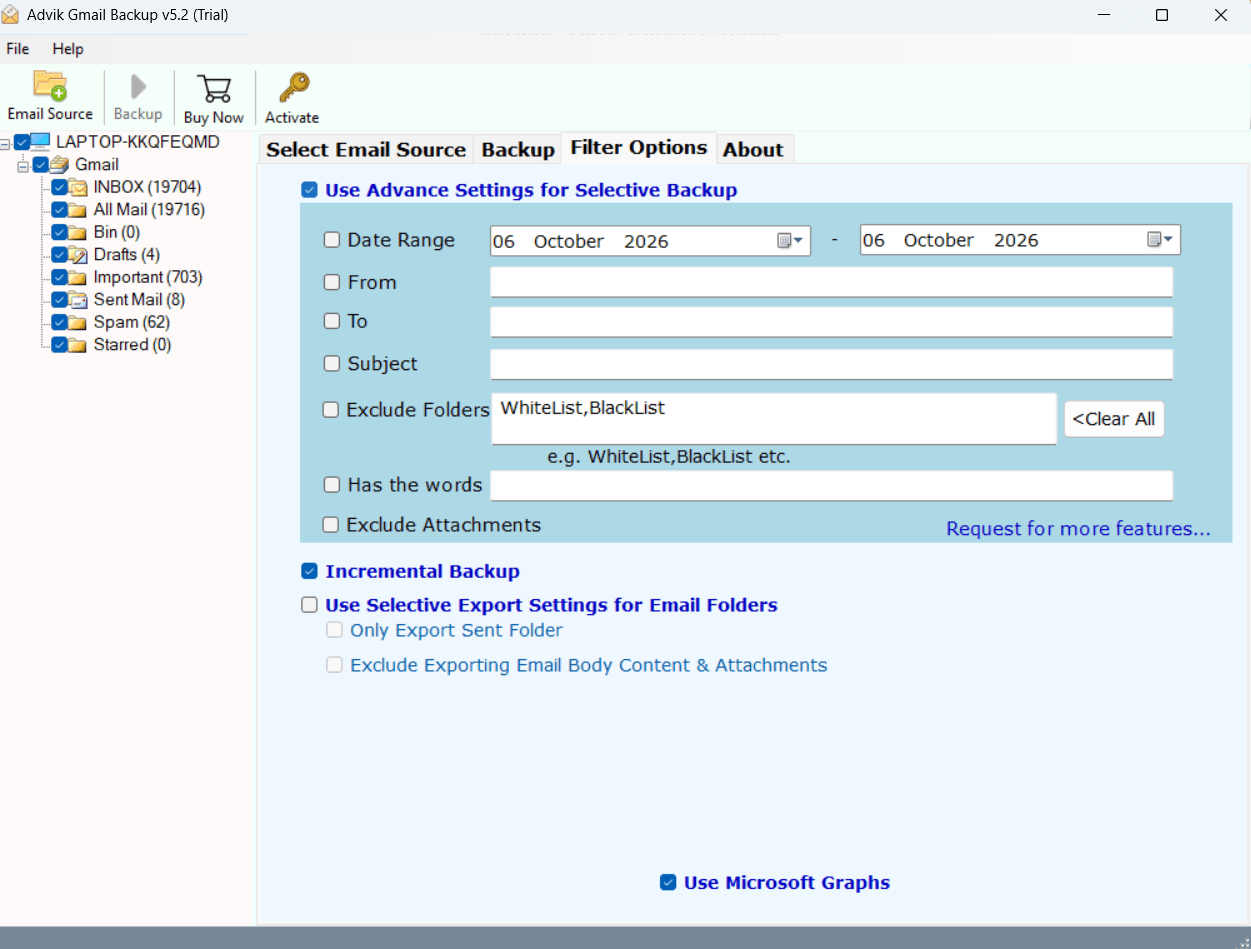
Task: Select the Filter Options tab
Action: (x=639, y=148)
